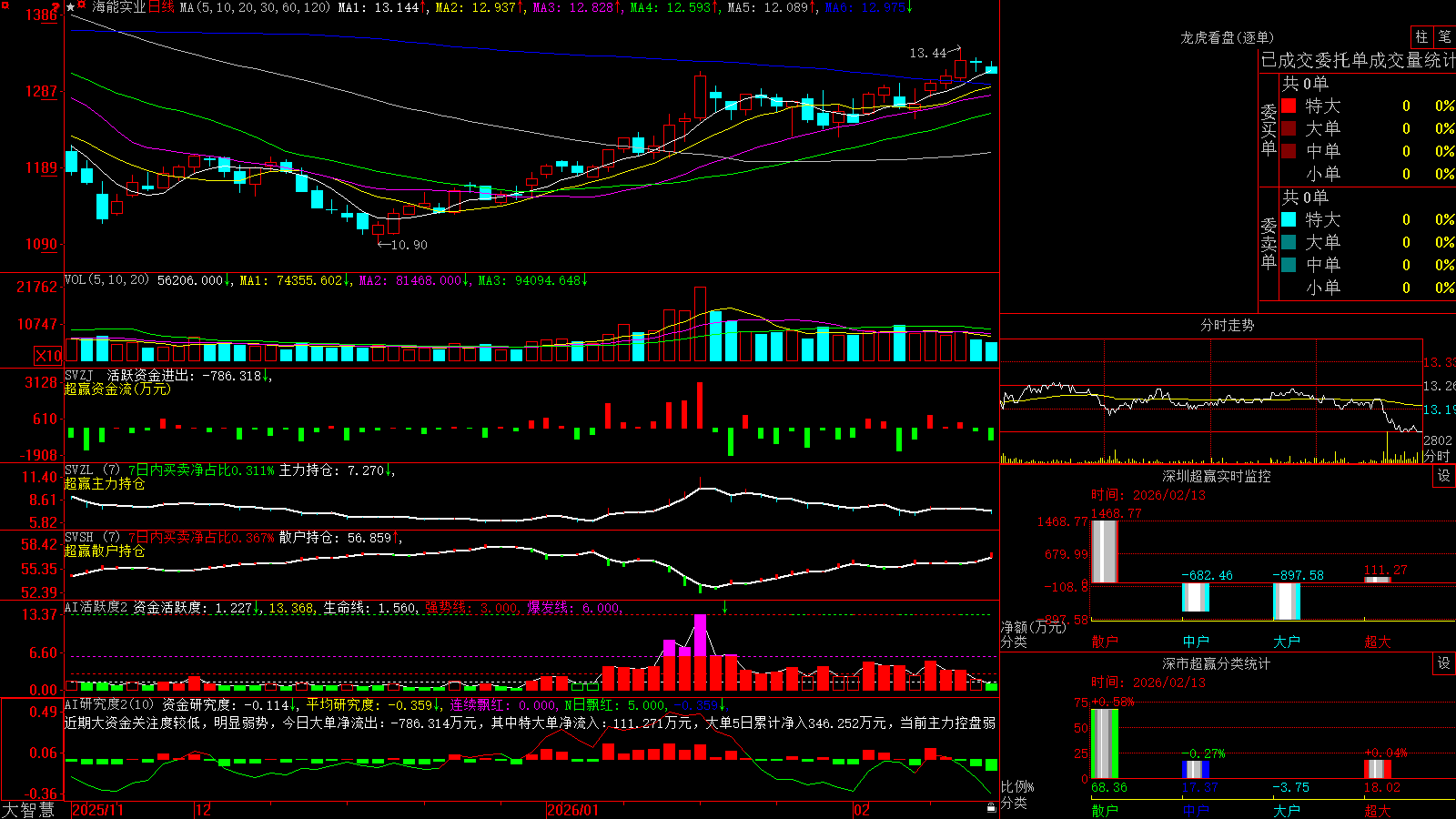This screenshot has height=819, width=1456.
Task: Click the 13.44 high price annotation
Action: point(928,53)
